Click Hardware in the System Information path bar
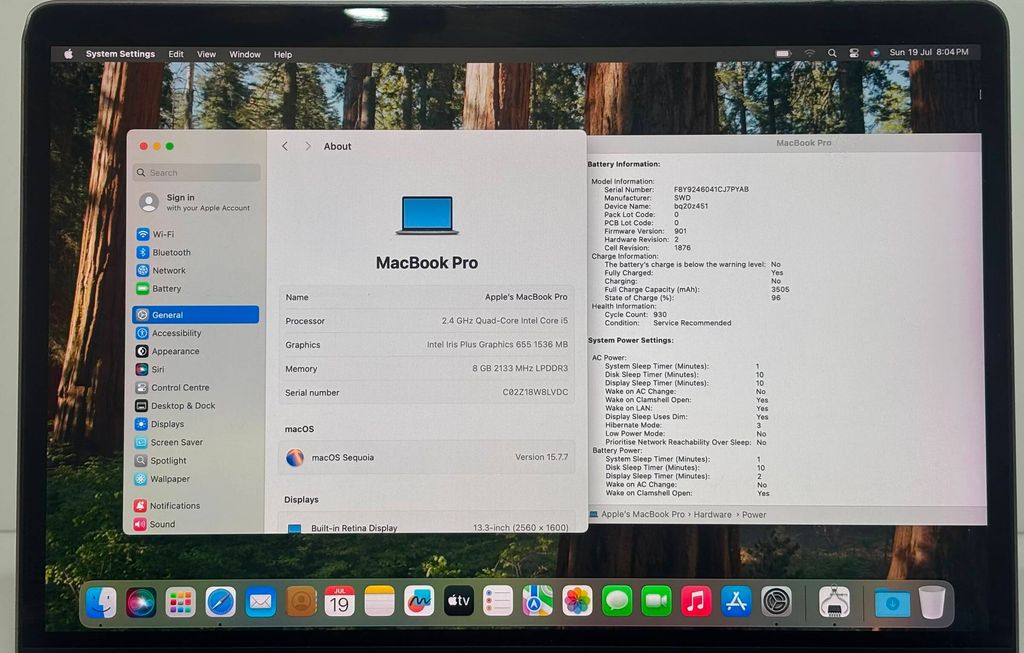The image size is (1024, 653). coord(712,515)
